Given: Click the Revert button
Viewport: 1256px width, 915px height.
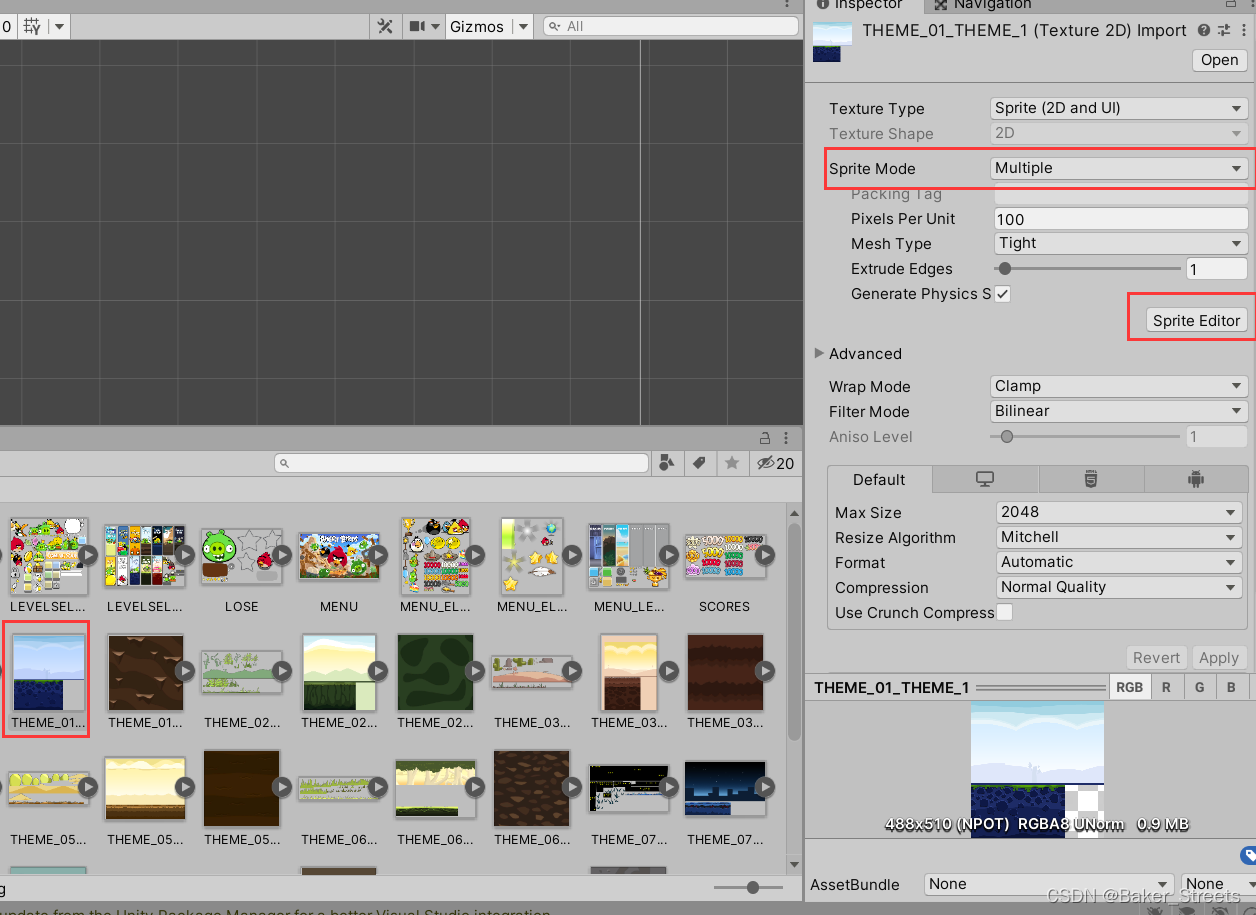Looking at the screenshot, I should pyautogui.click(x=1156, y=657).
